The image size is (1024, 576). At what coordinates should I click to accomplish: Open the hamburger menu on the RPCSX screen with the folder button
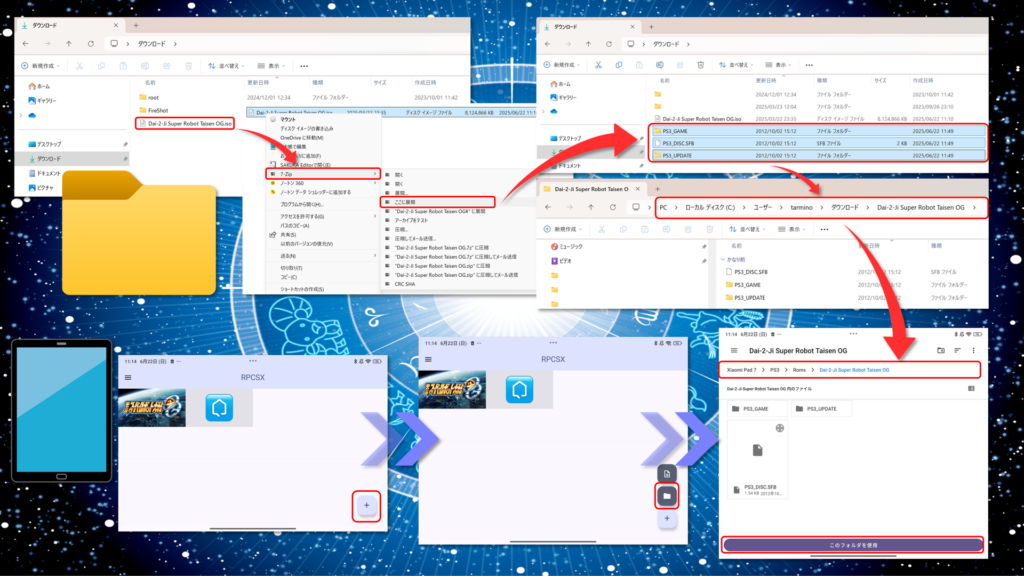pyautogui.click(x=428, y=359)
